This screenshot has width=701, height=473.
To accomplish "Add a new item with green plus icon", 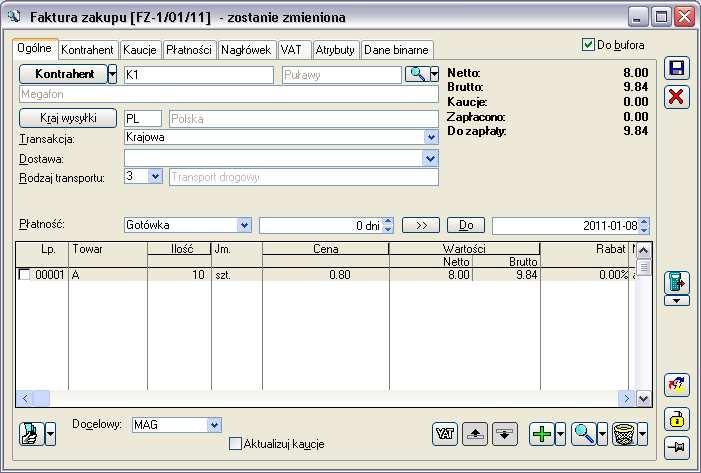I will (542, 434).
